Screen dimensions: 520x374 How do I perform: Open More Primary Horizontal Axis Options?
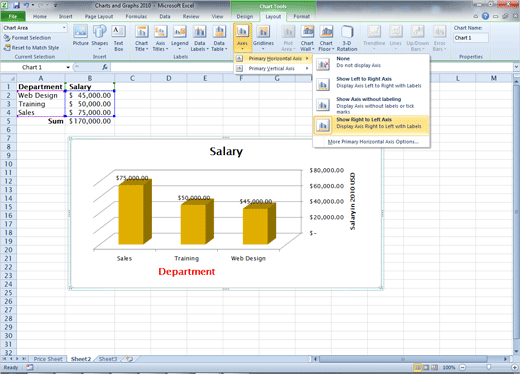pyautogui.click(x=373, y=142)
